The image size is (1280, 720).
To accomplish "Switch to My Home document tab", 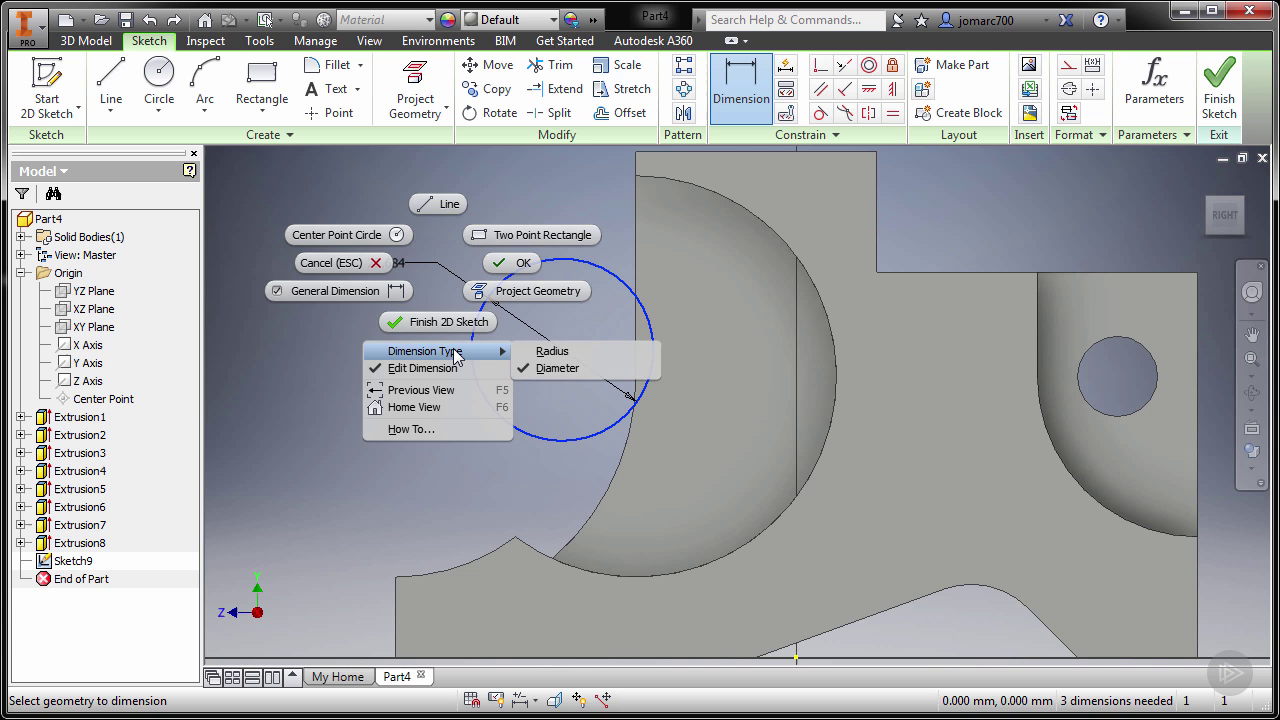I will [x=338, y=677].
